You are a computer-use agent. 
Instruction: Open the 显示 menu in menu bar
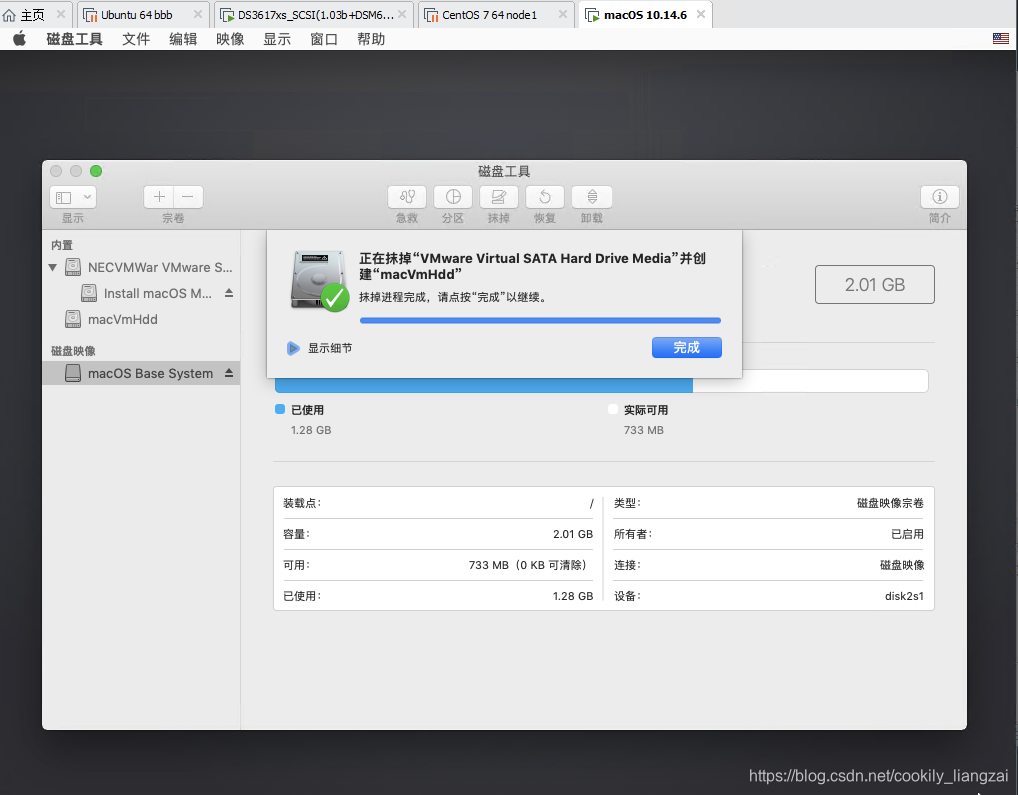277,39
